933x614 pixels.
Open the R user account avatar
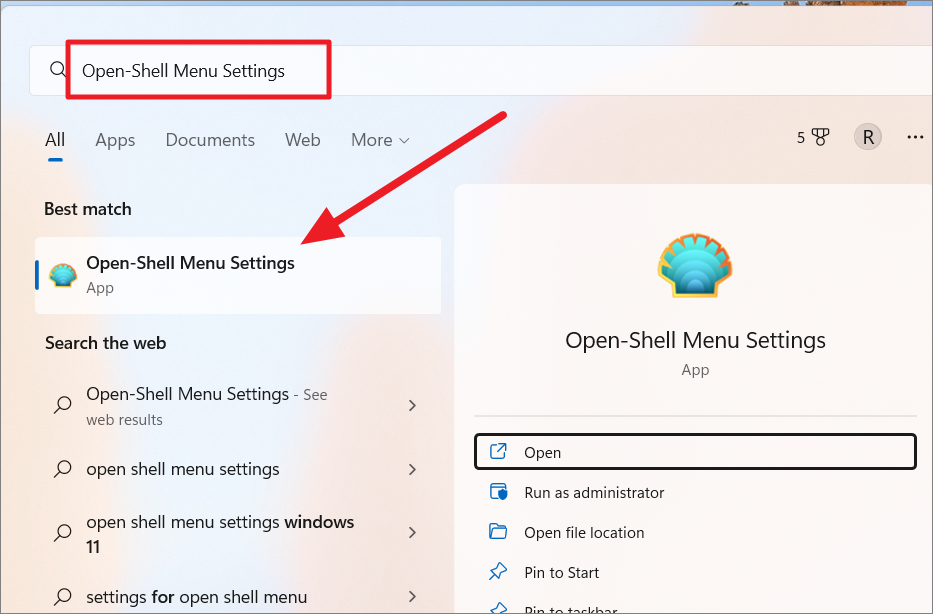(x=868, y=137)
